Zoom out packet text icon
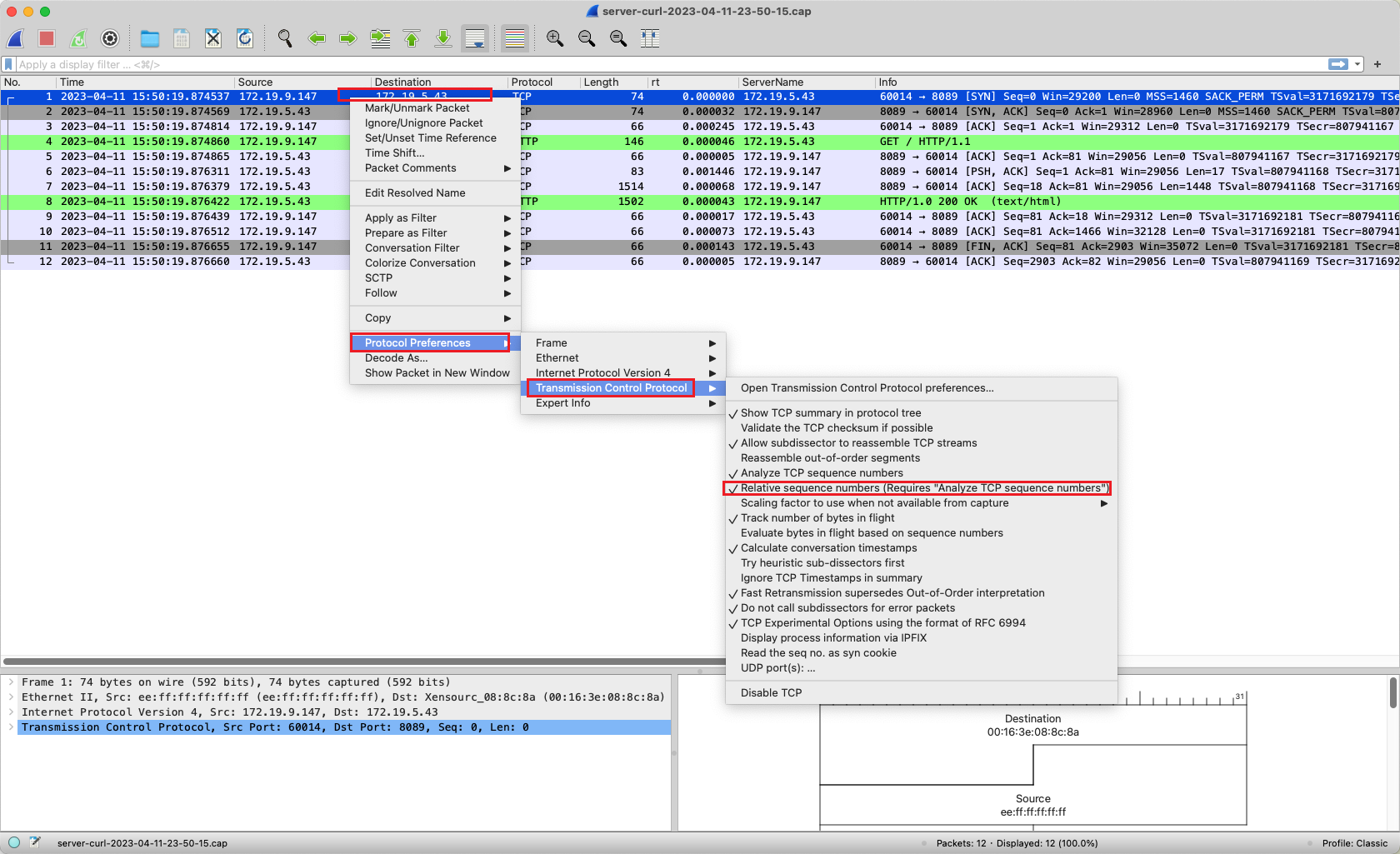1400x854 pixels. point(587,38)
